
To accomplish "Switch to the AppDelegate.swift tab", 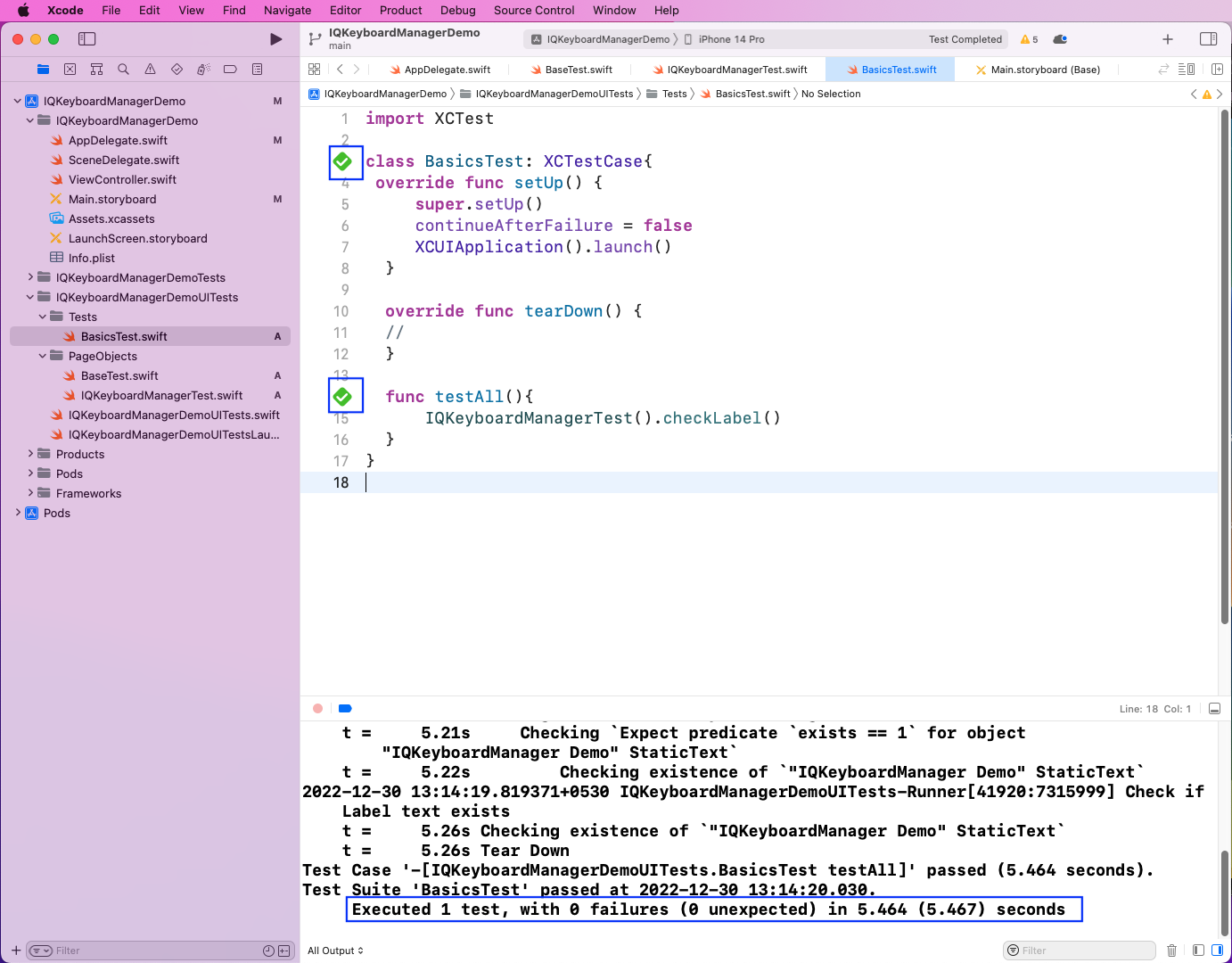I will (440, 70).
